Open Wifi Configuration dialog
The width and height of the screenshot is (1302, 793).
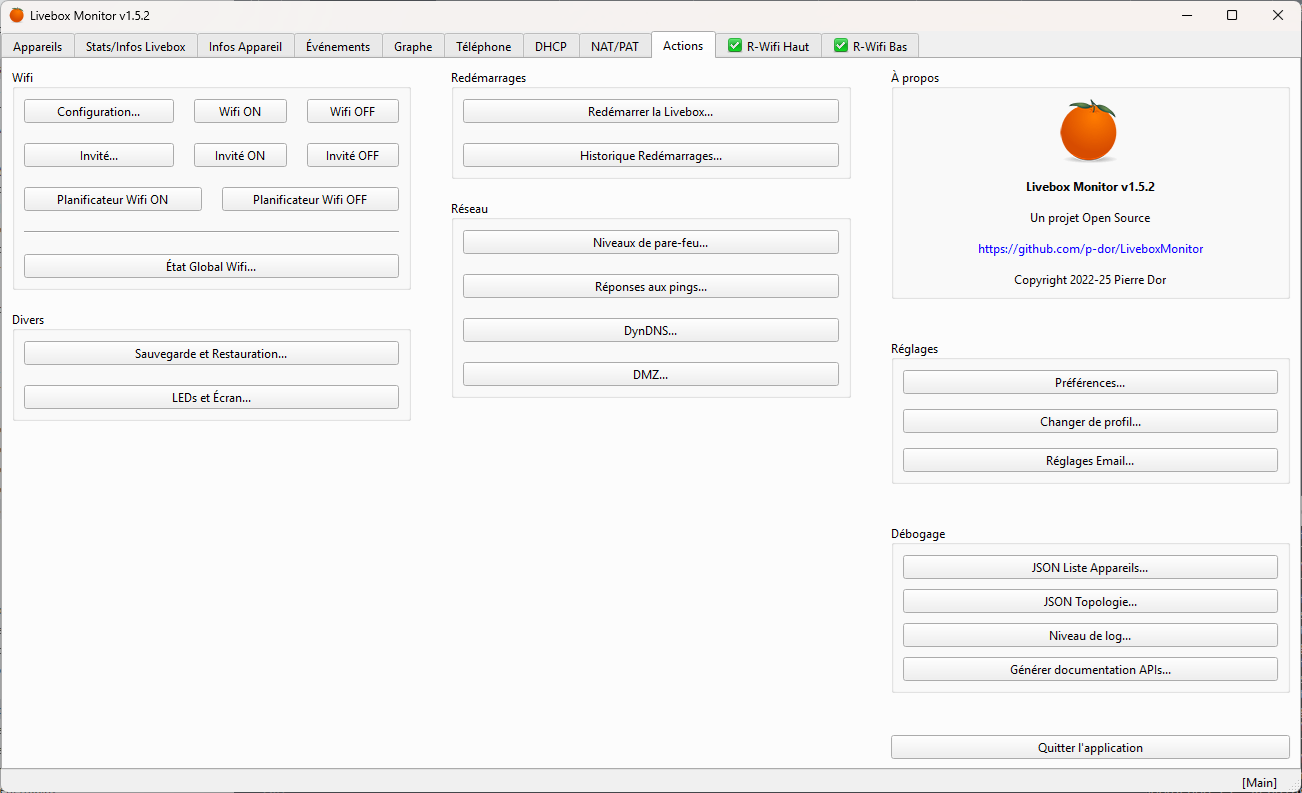[x=99, y=111]
